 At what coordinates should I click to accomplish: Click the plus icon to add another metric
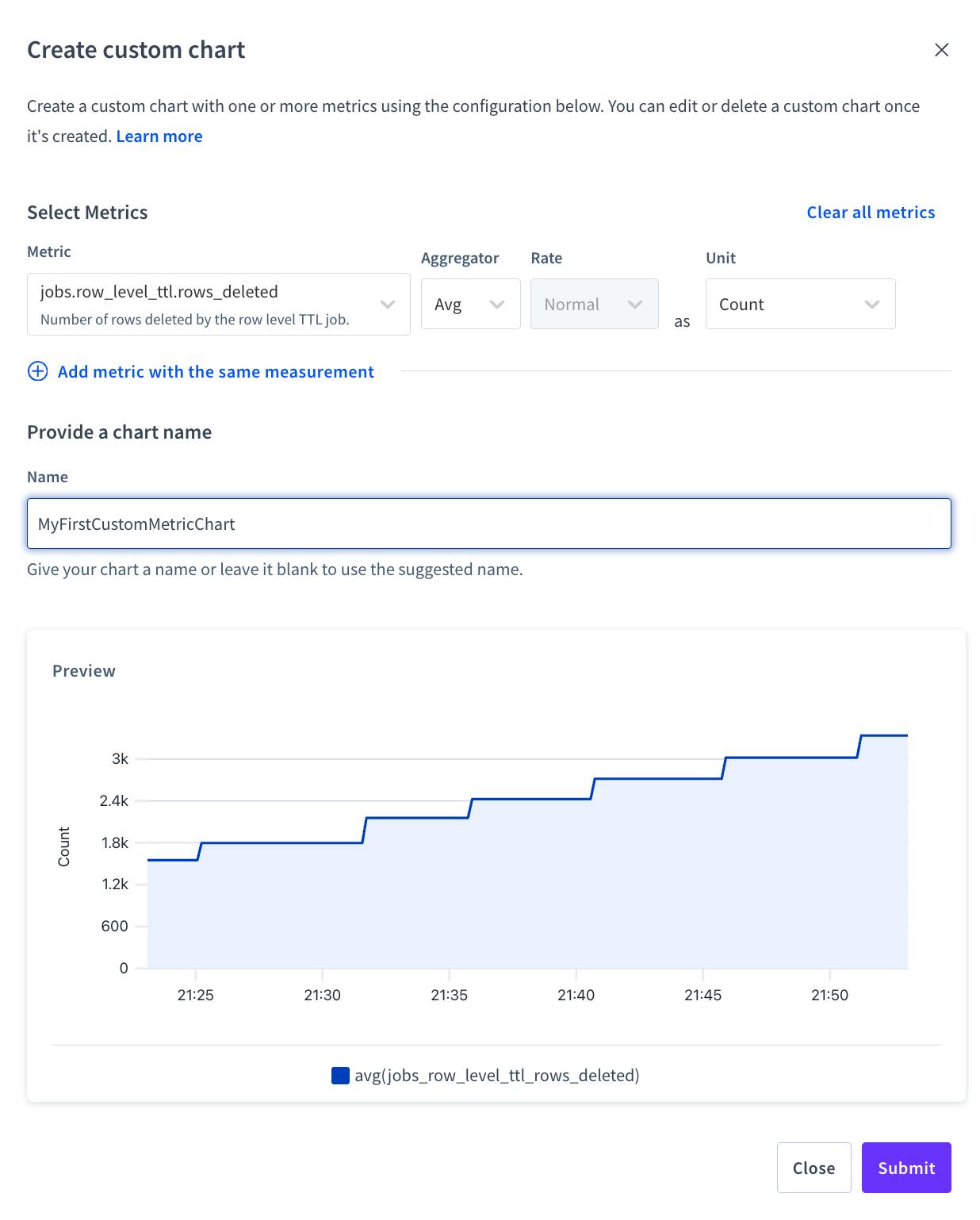pos(37,371)
